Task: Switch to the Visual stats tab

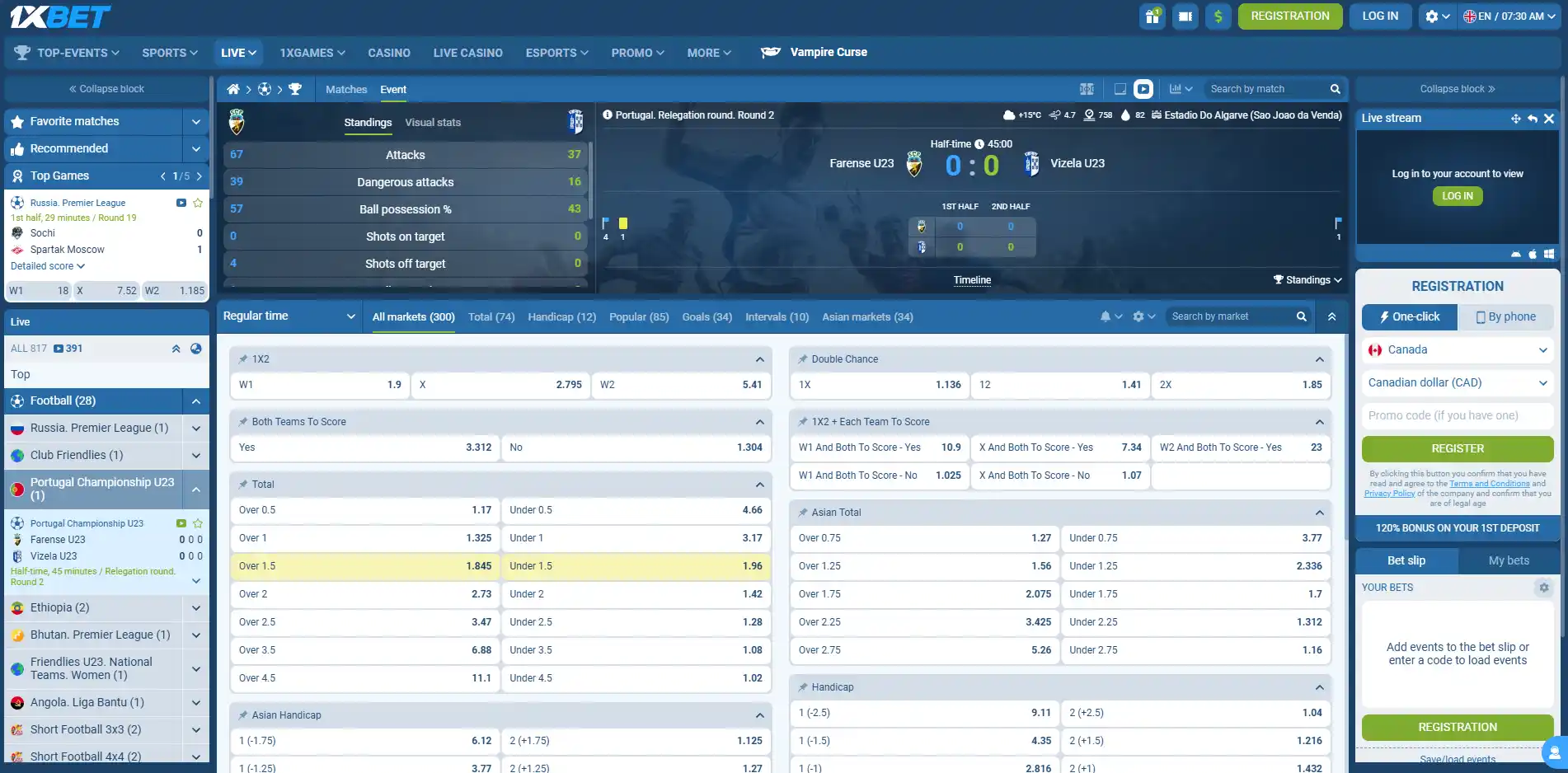Action: tap(433, 123)
